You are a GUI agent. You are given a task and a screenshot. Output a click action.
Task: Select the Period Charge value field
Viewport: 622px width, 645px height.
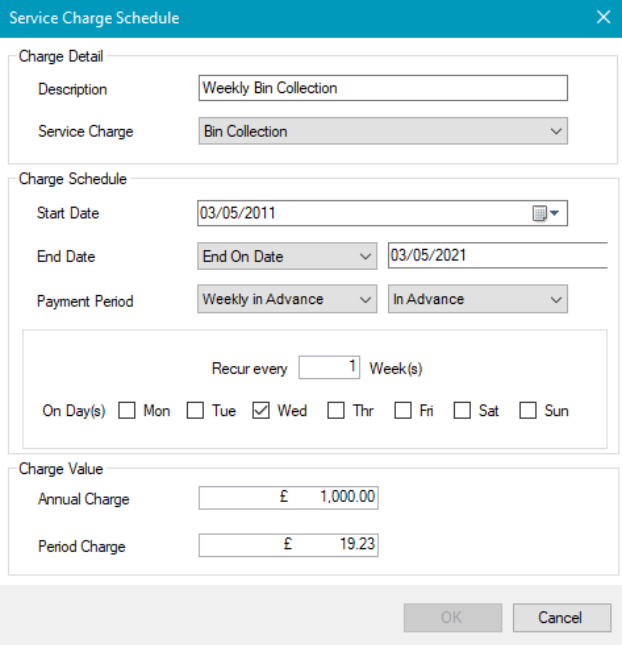click(288, 546)
